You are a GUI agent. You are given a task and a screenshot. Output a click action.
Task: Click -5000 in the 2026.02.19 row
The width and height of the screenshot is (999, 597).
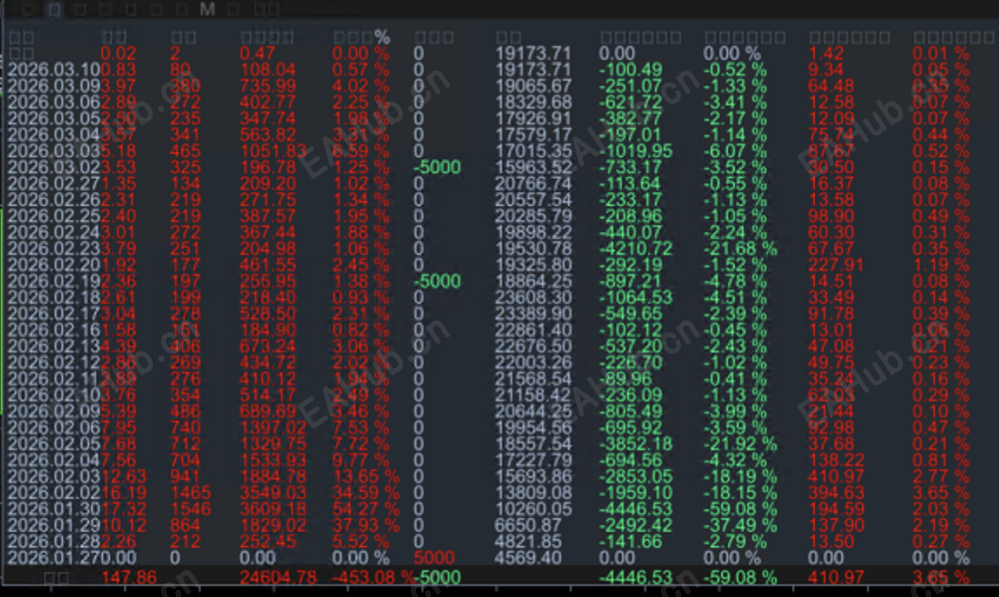click(x=437, y=281)
